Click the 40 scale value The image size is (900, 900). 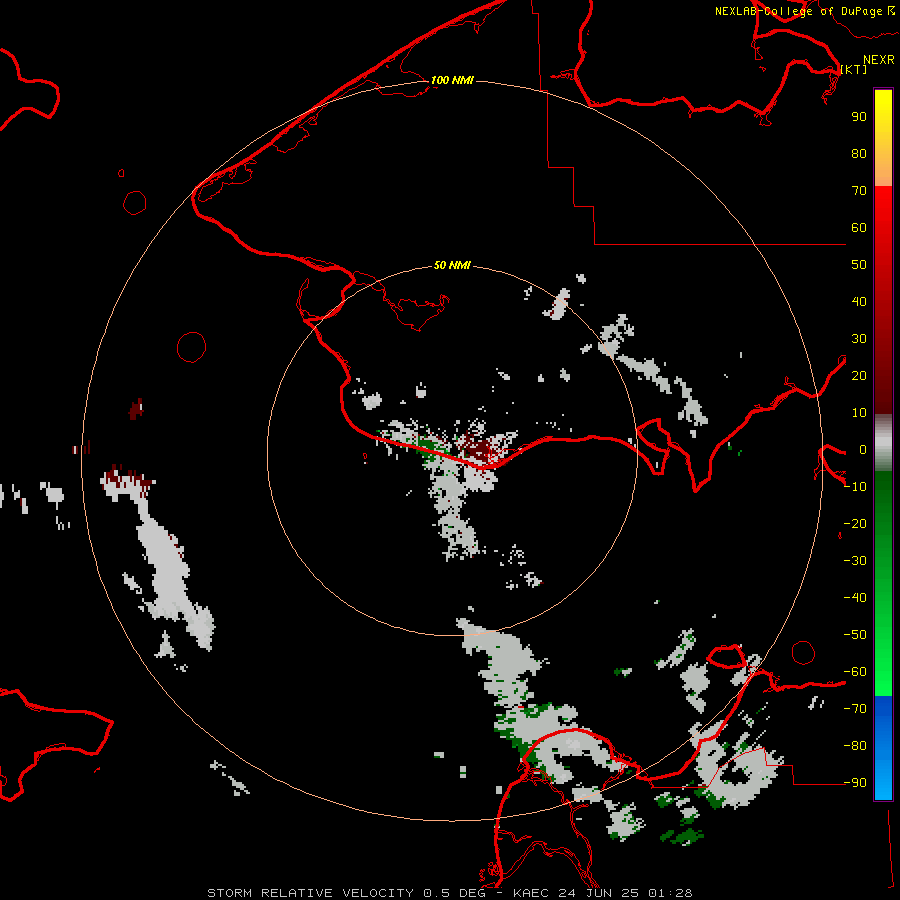[859, 301]
